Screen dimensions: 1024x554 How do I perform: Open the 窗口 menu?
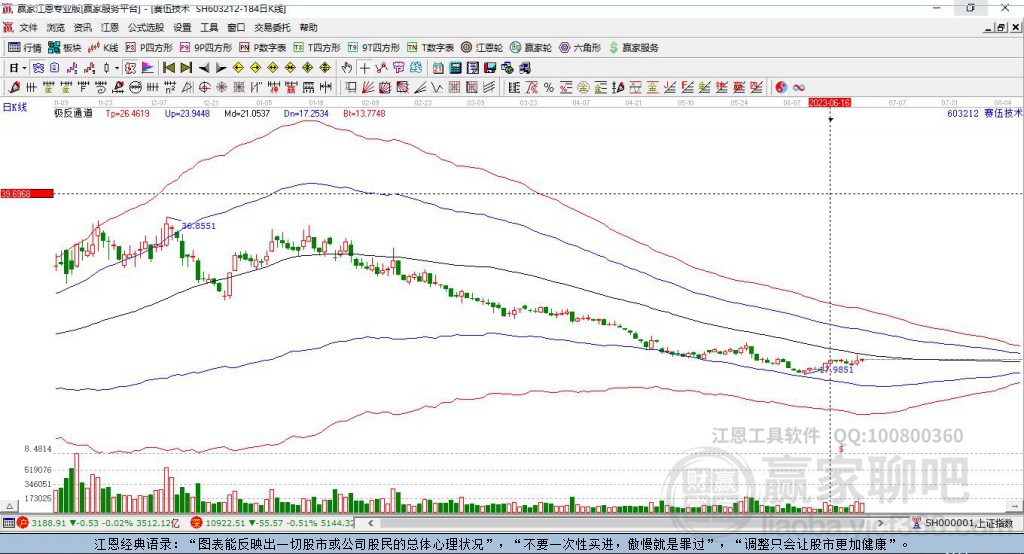click(x=236, y=27)
